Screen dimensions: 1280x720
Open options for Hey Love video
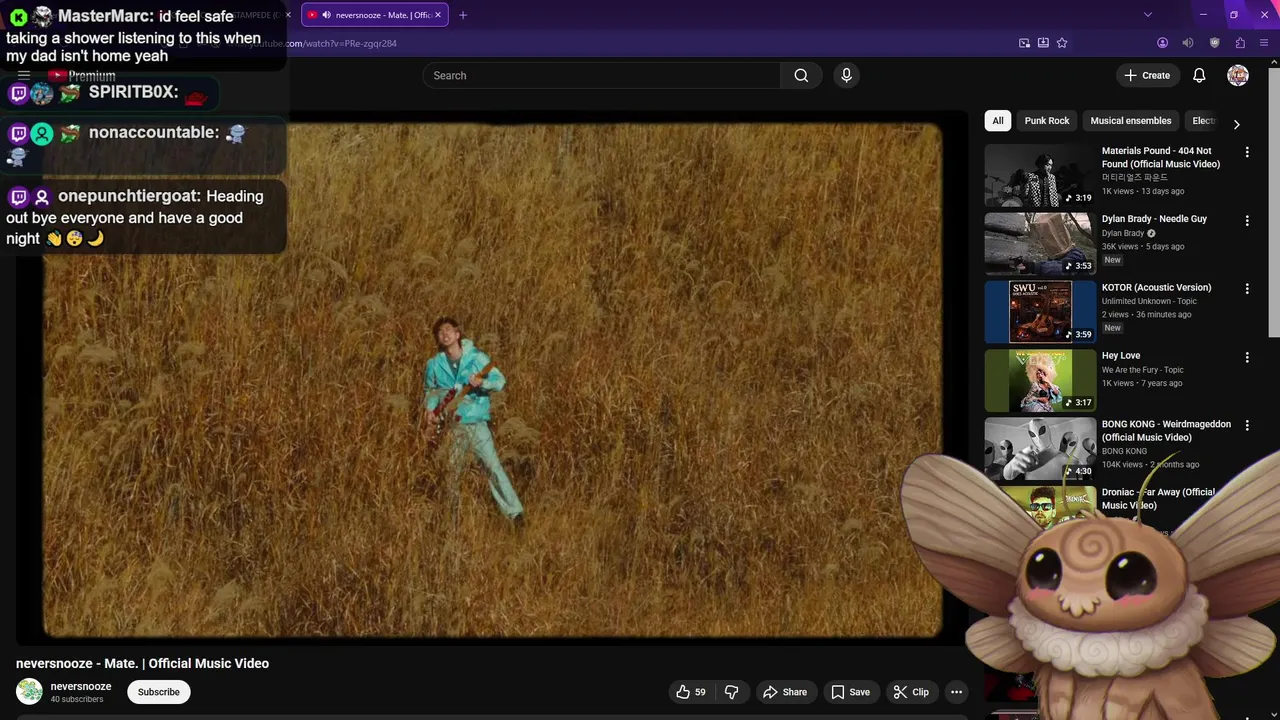pos(1247,357)
